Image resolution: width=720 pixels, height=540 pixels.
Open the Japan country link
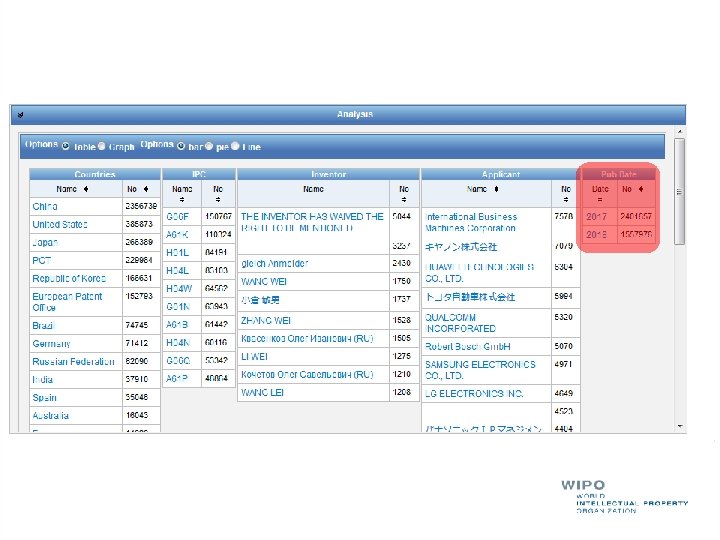coord(45,242)
